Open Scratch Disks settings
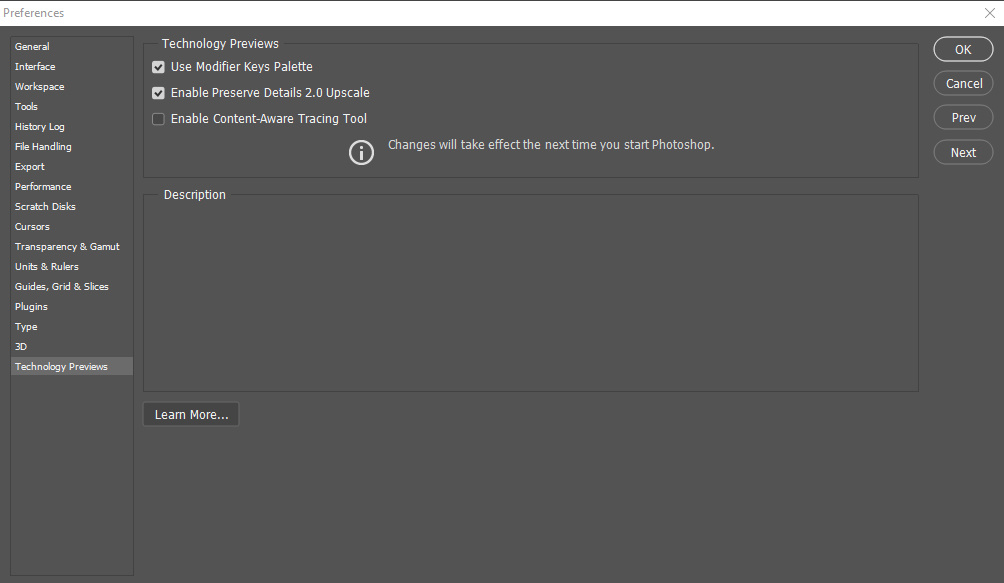 tap(45, 207)
